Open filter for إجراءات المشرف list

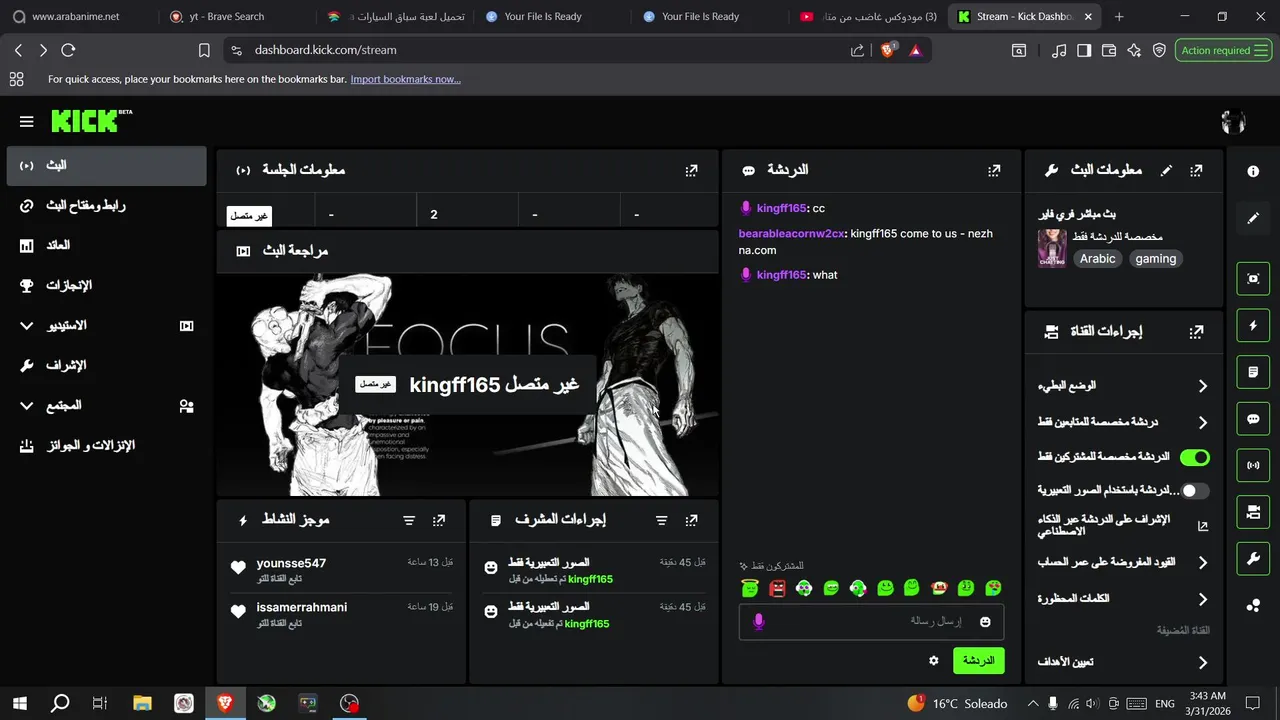(x=661, y=520)
